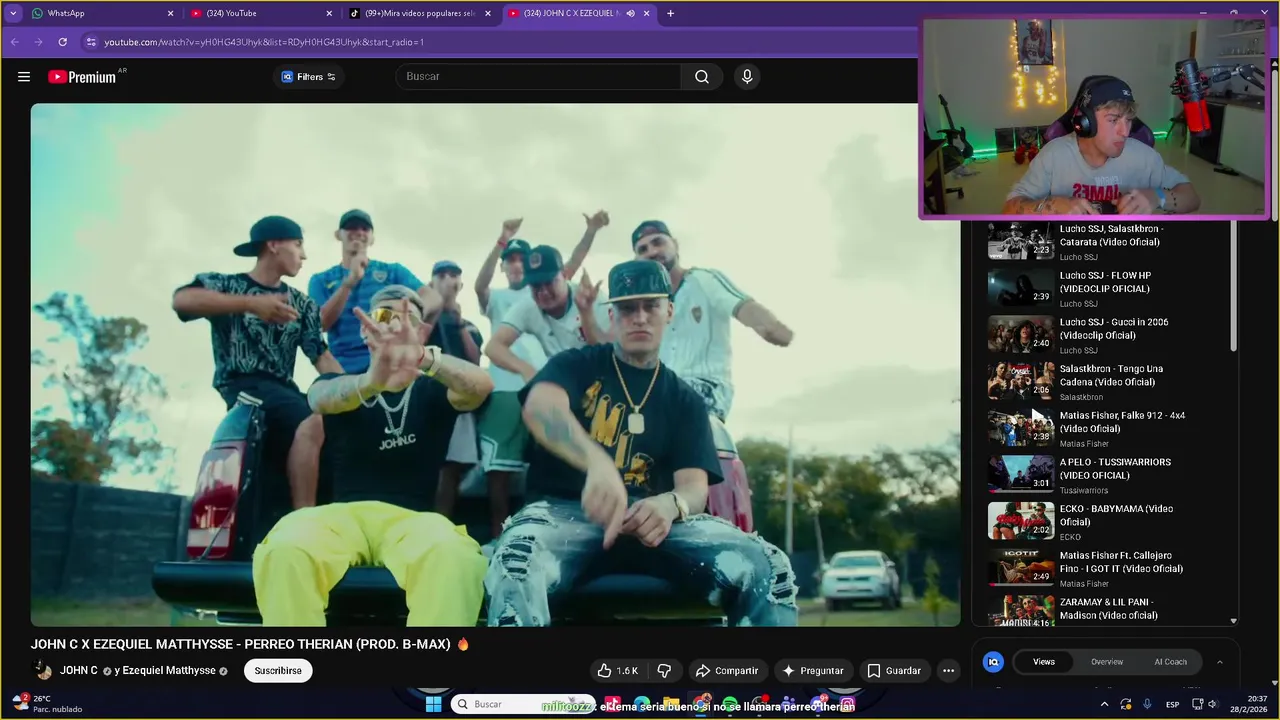Collapse the vidIQ panel chevron
This screenshot has width=1280, height=720.
[x=1219, y=662]
